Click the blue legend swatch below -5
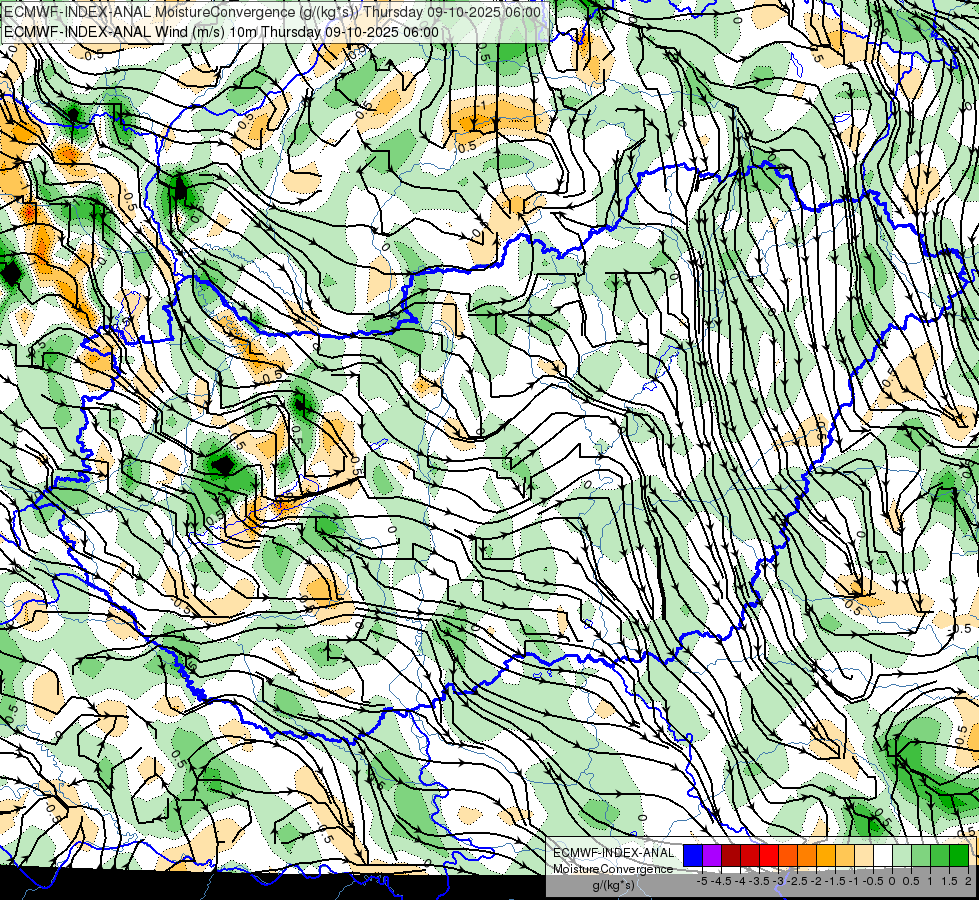Viewport: 979px width, 900px height. (x=693, y=855)
